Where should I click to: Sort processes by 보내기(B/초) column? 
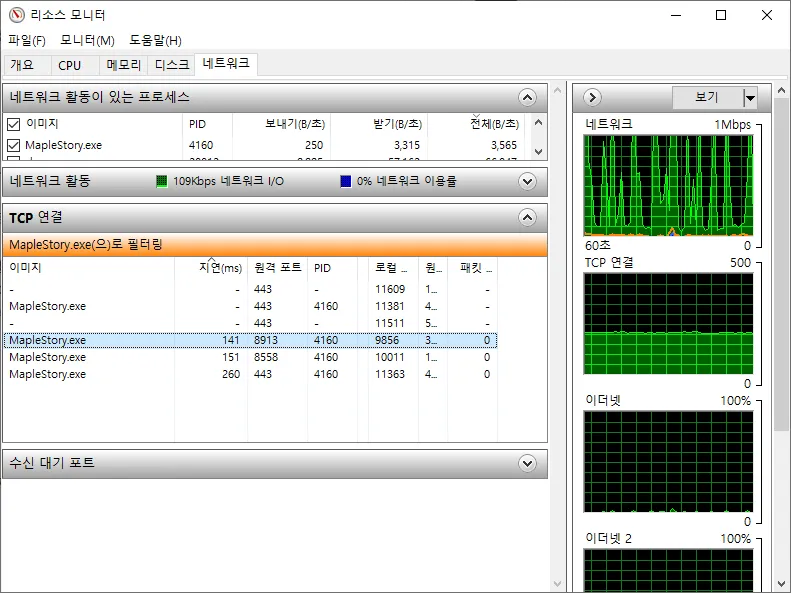click(x=281, y=124)
